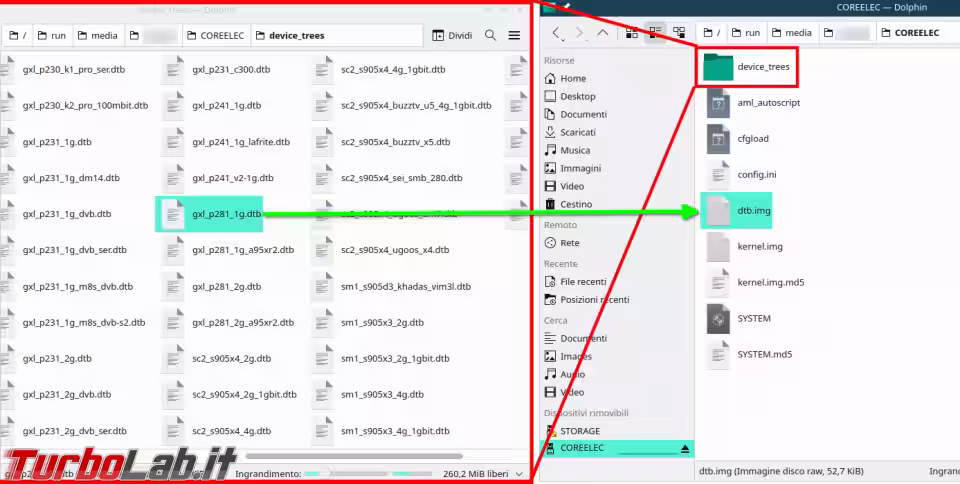Select the SYSTEM.md5 file
Viewport: 960px width, 484px height.
point(750,355)
